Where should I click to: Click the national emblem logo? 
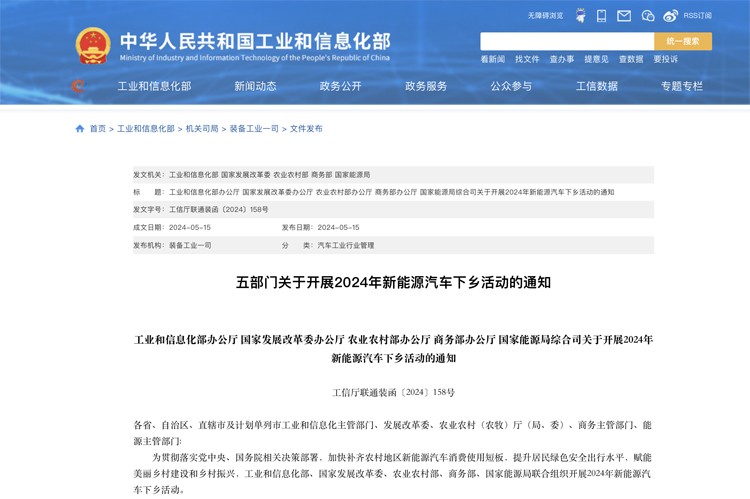coord(93,46)
